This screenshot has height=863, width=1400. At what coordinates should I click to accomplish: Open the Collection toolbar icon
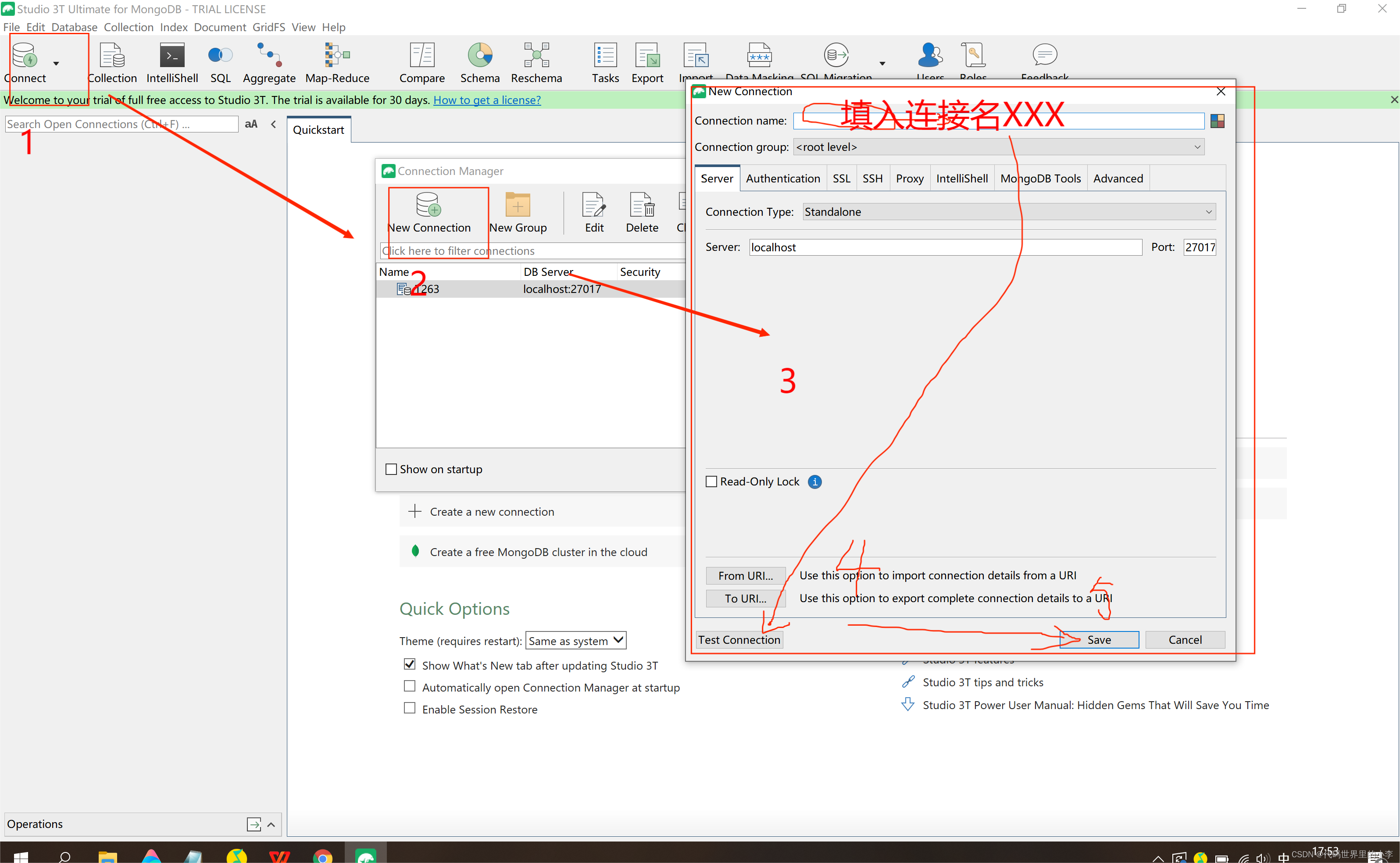112,56
